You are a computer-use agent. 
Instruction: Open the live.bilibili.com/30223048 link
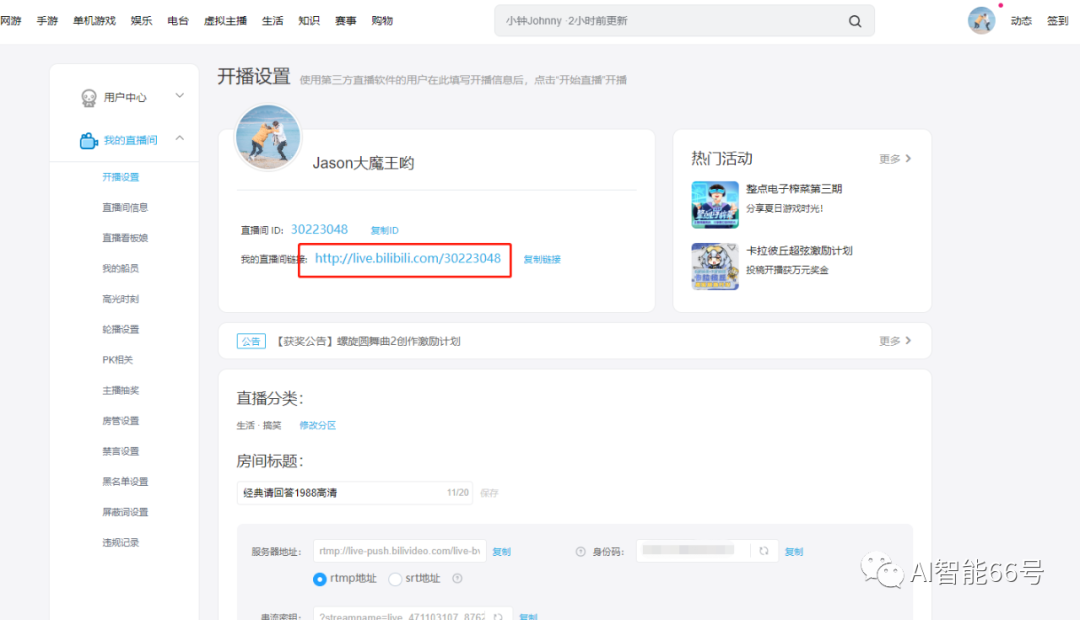point(408,258)
